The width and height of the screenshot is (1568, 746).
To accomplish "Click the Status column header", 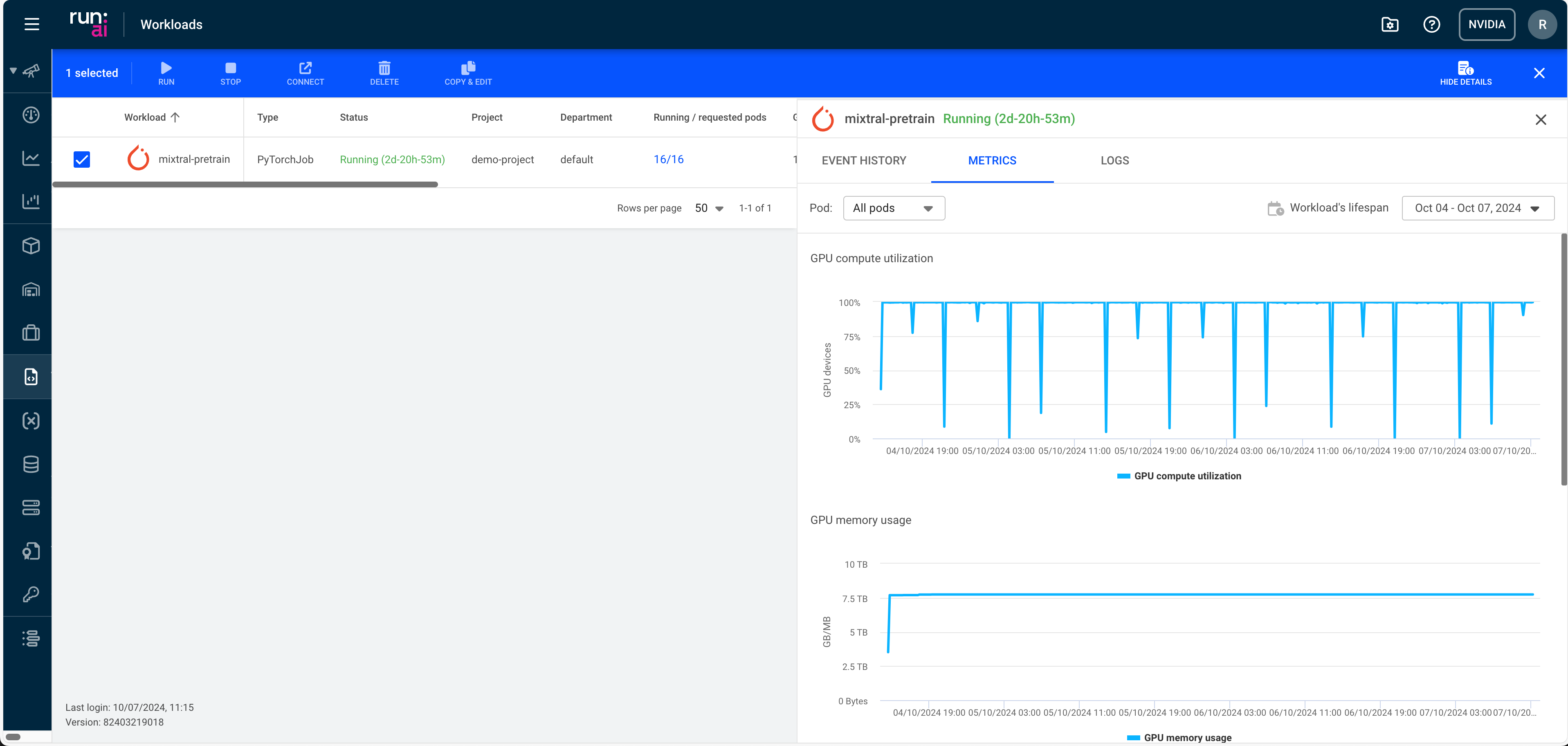I will click(x=354, y=117).
